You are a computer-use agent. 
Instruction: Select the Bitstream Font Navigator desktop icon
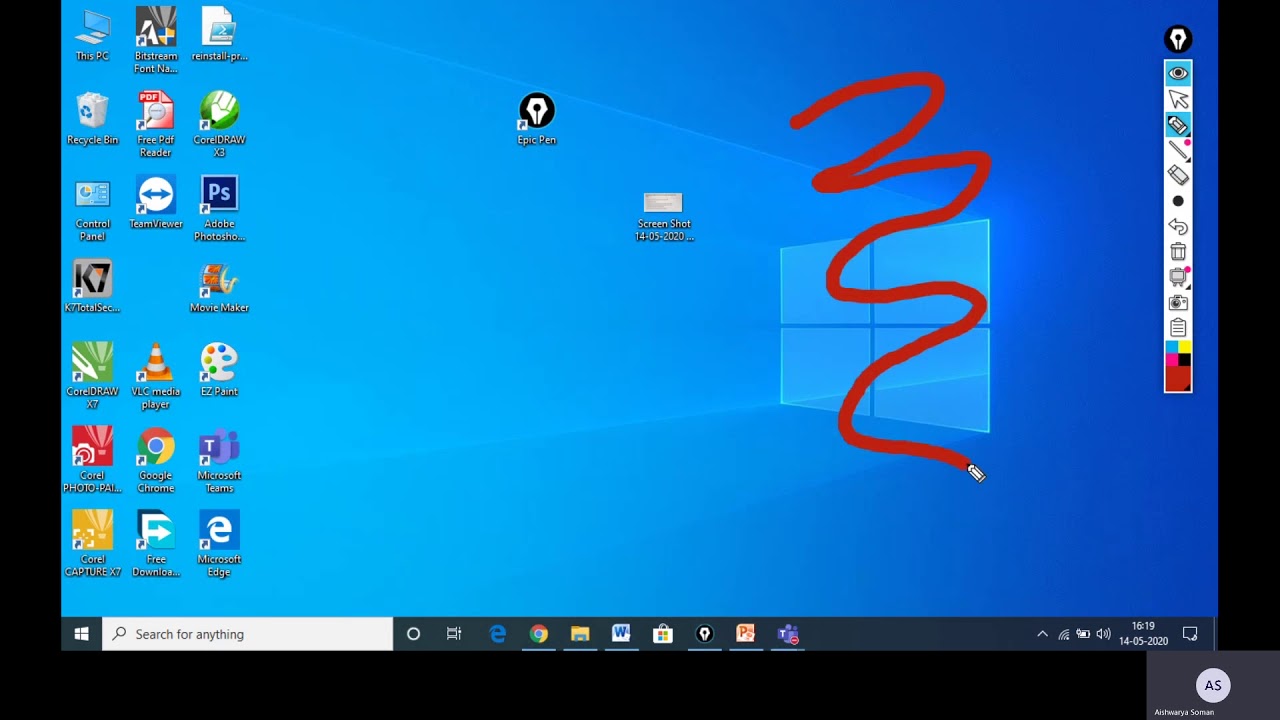click(x=155, y=41)
